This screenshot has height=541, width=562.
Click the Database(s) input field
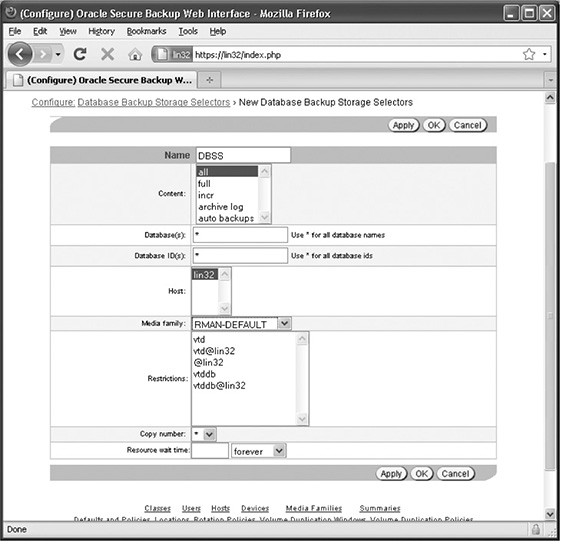pyautogui.click(x=240, y=235)
